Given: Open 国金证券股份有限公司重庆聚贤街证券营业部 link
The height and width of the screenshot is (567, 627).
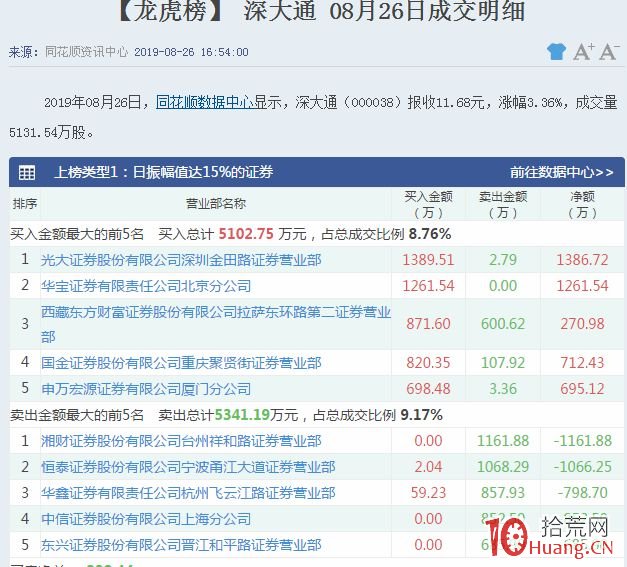Looking at the screenshot, I should click(181, 363).
